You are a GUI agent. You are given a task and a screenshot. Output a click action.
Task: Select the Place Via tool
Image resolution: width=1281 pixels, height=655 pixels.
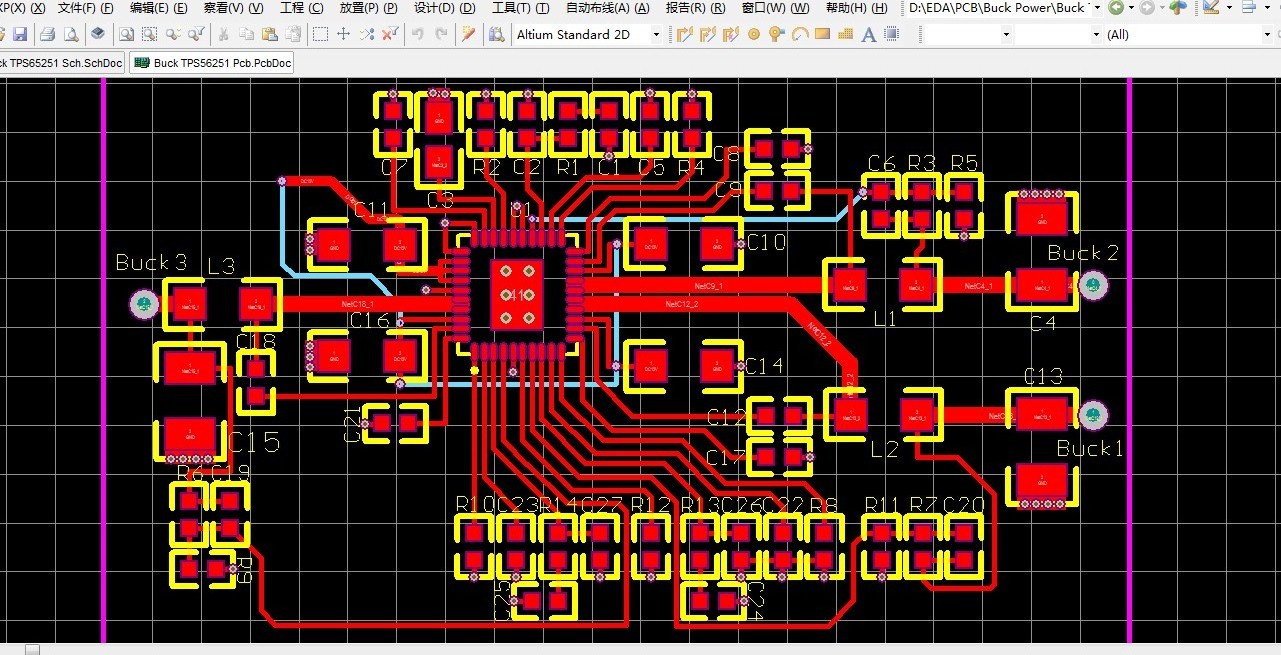777,34
